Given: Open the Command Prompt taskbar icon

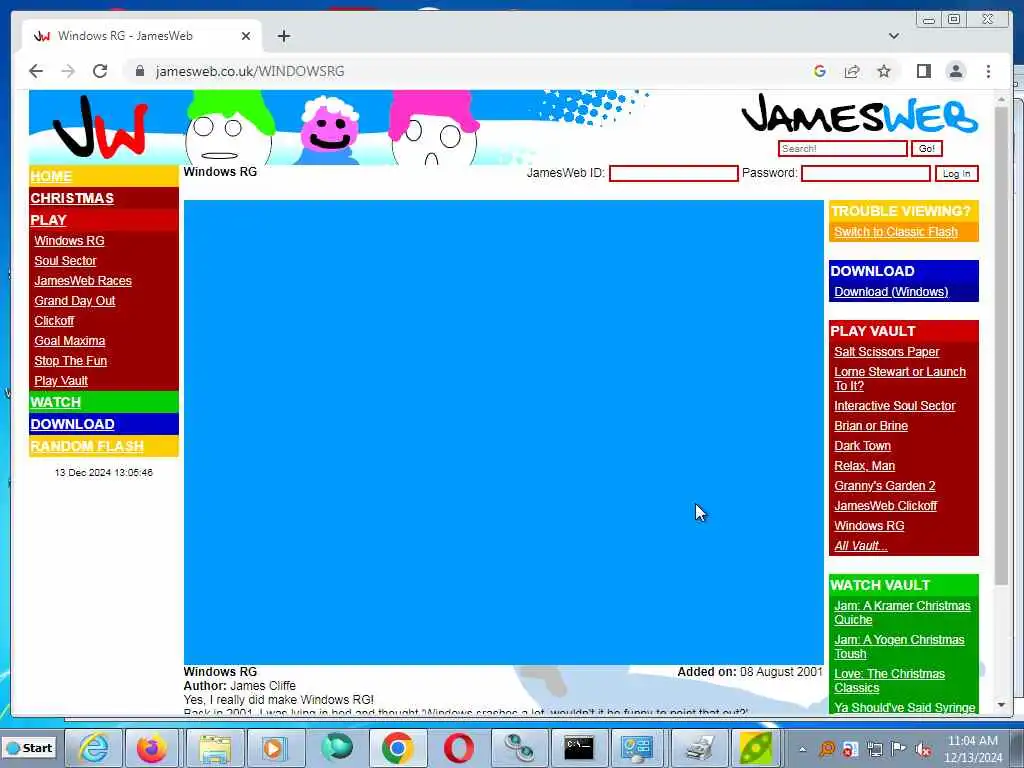Looking at the screenshot, I should (579, 748).
